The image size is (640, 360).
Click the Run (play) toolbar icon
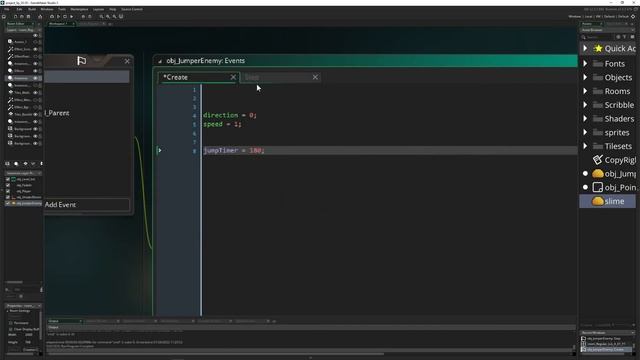pos(58,16)
